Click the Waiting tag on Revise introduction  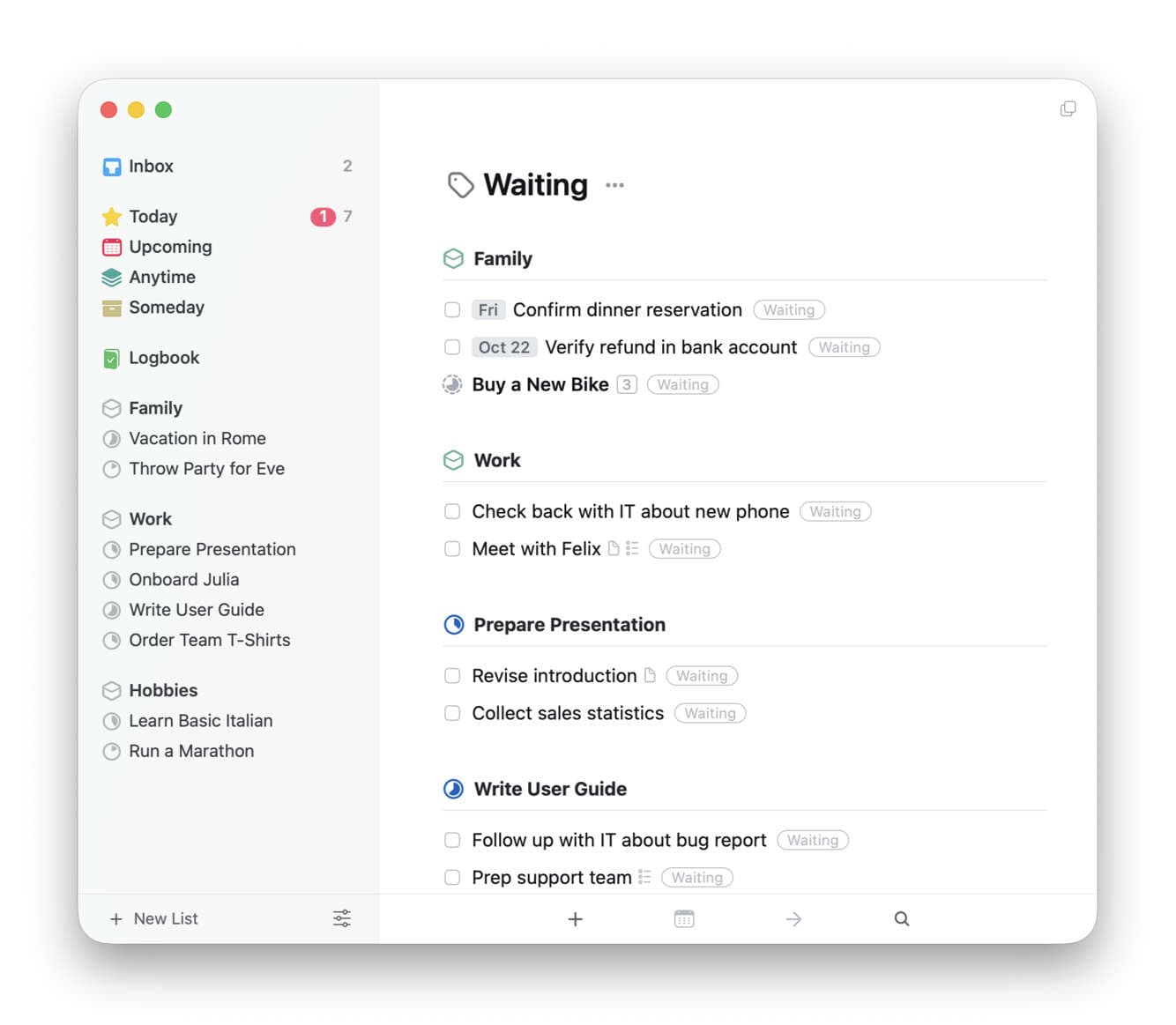[702, 676]
